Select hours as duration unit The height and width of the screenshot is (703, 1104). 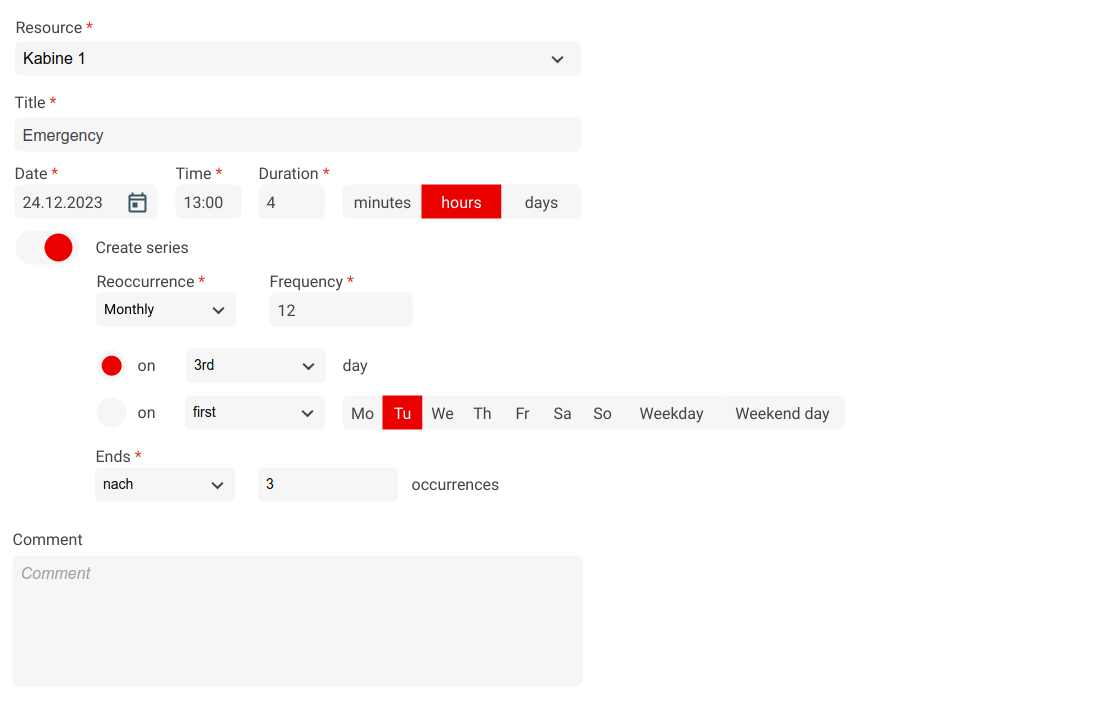(x=461, y=203)
